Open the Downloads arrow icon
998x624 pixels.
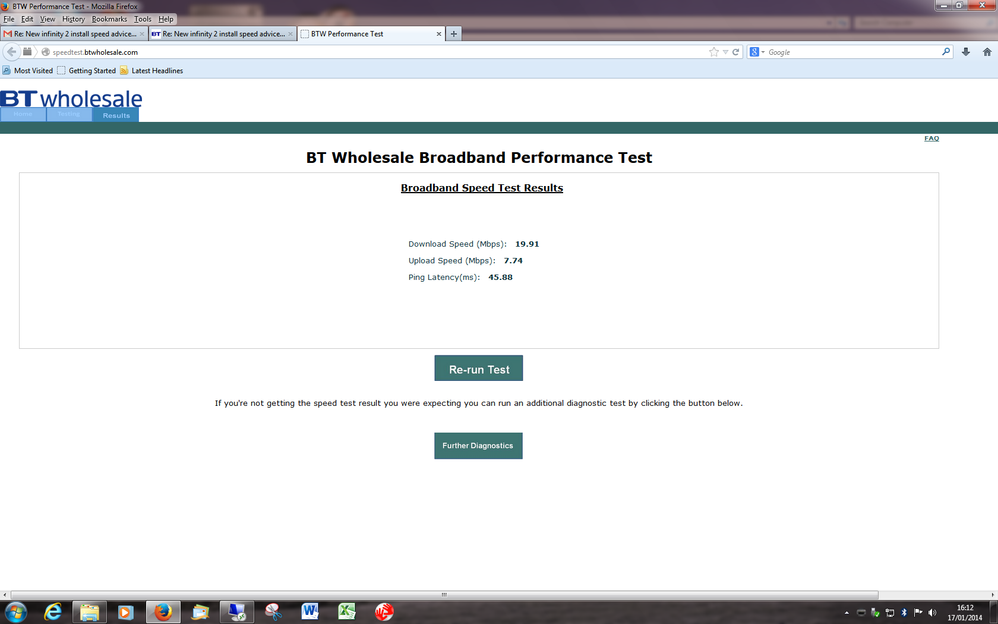click(966, 52)
